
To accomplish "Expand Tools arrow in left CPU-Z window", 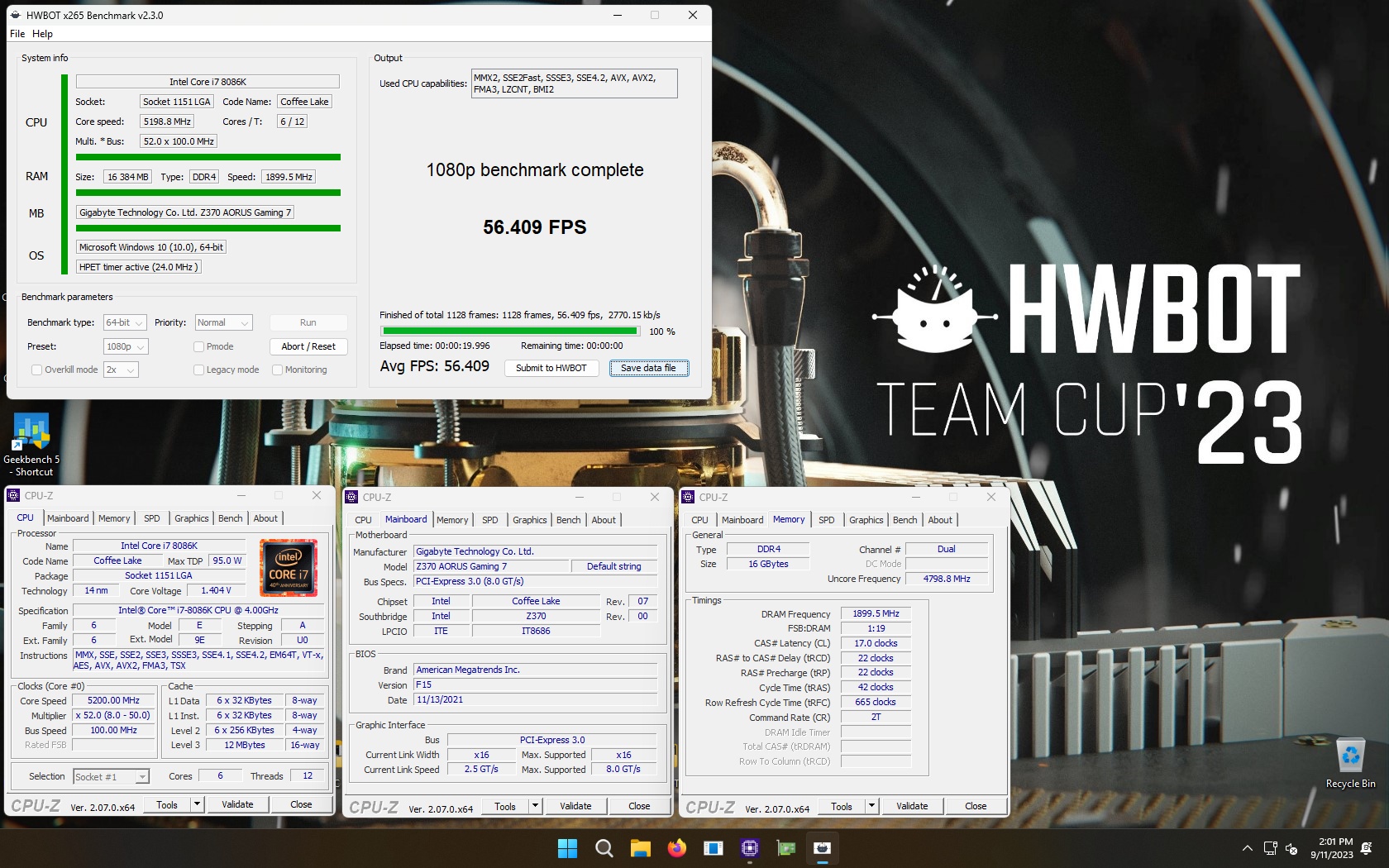I will pos(197,804).
